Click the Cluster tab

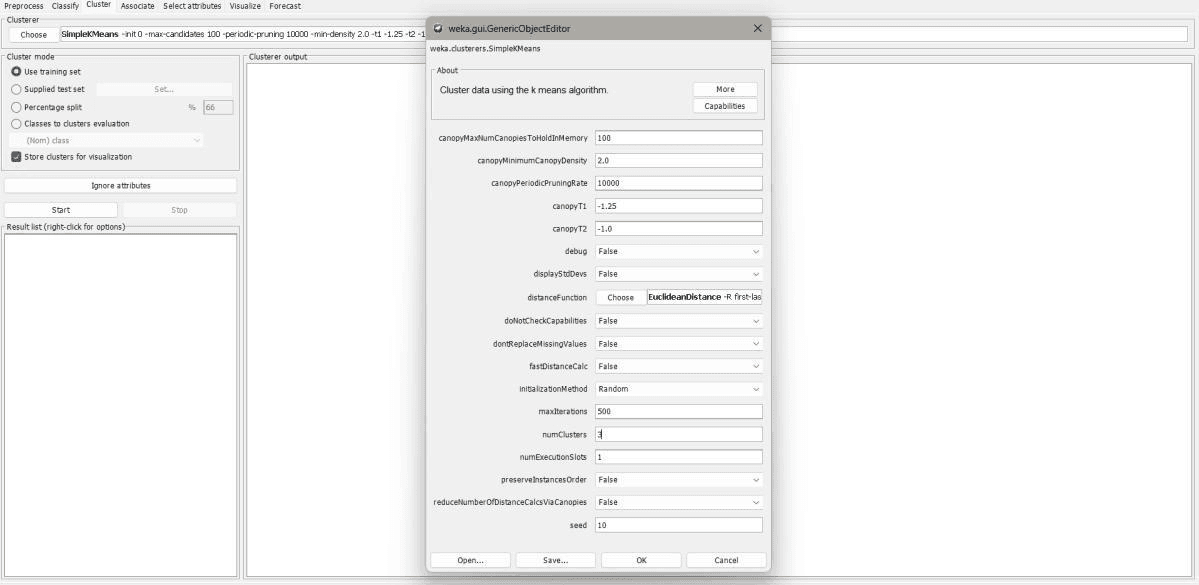[x=99, y=5]
